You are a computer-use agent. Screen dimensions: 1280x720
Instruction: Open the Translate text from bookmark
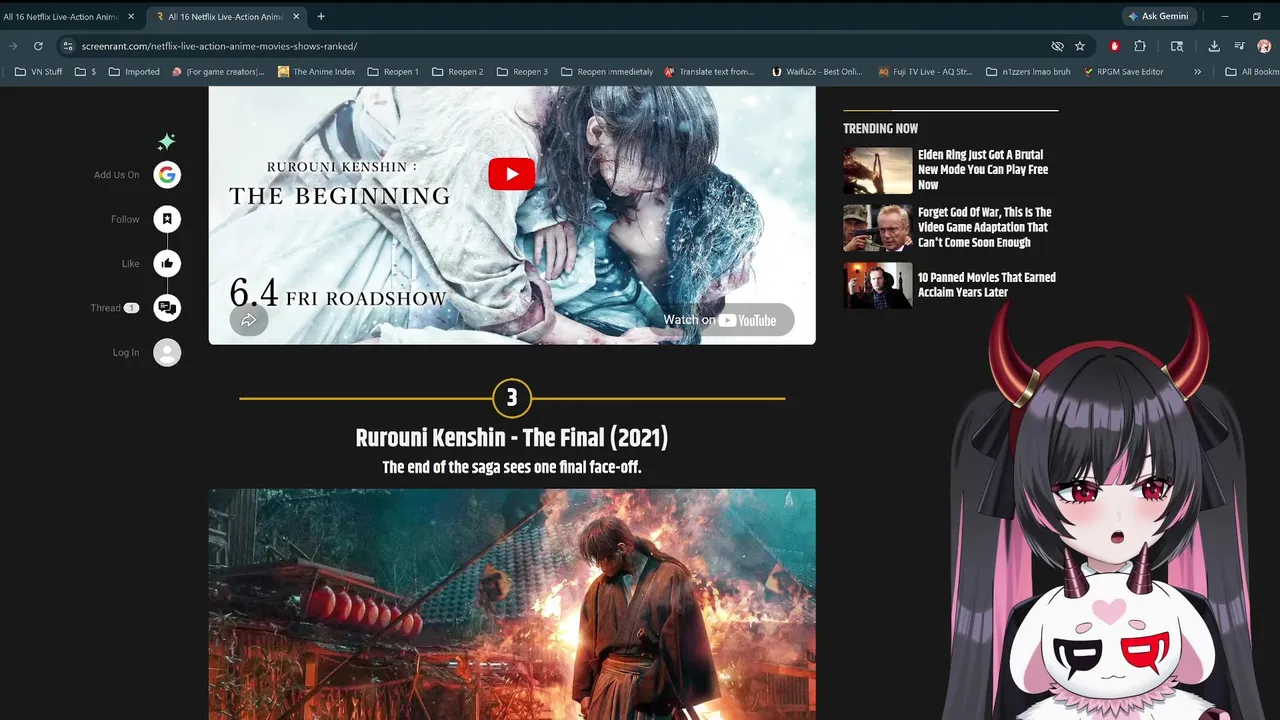(709, 72)
